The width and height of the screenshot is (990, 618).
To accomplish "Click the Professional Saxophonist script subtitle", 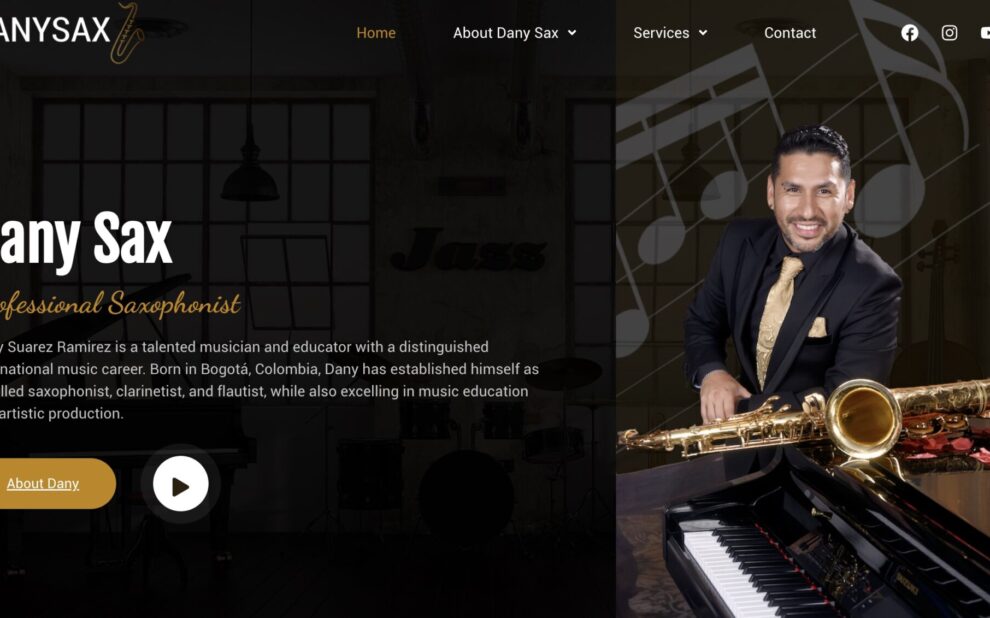I will [120, 304].
